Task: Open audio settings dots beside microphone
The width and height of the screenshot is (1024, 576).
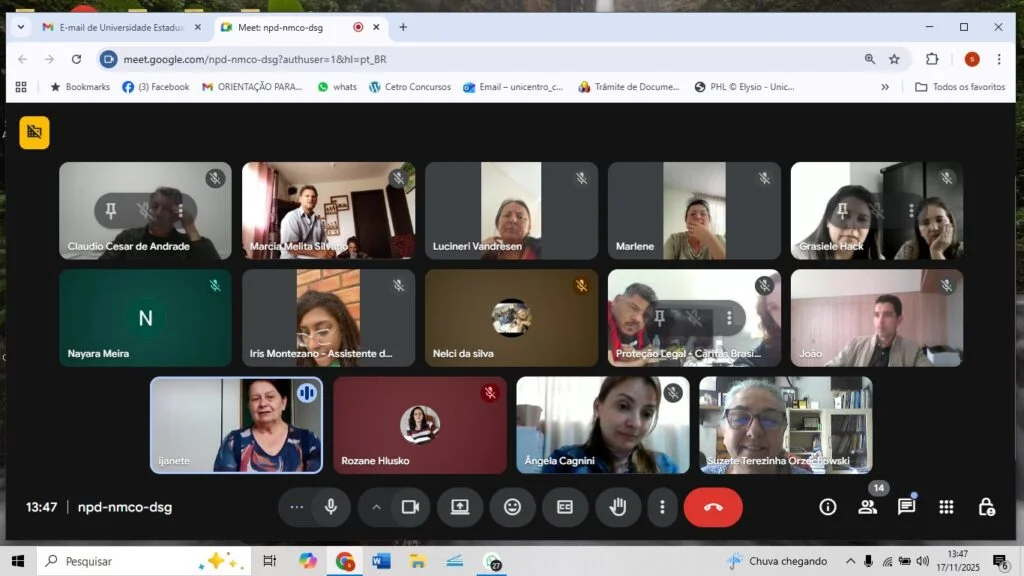Action: [x=296, y=507]
